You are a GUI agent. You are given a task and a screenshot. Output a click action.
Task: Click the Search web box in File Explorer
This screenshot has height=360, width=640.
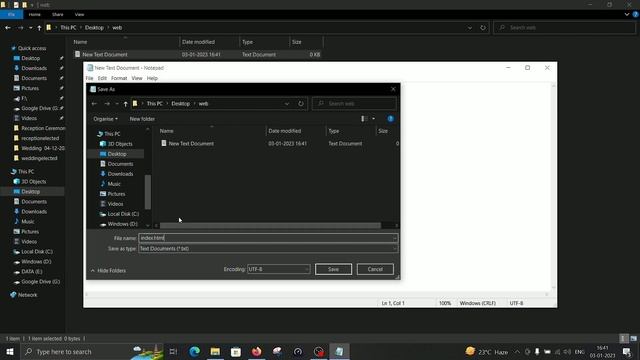click(x=564, y=28)
